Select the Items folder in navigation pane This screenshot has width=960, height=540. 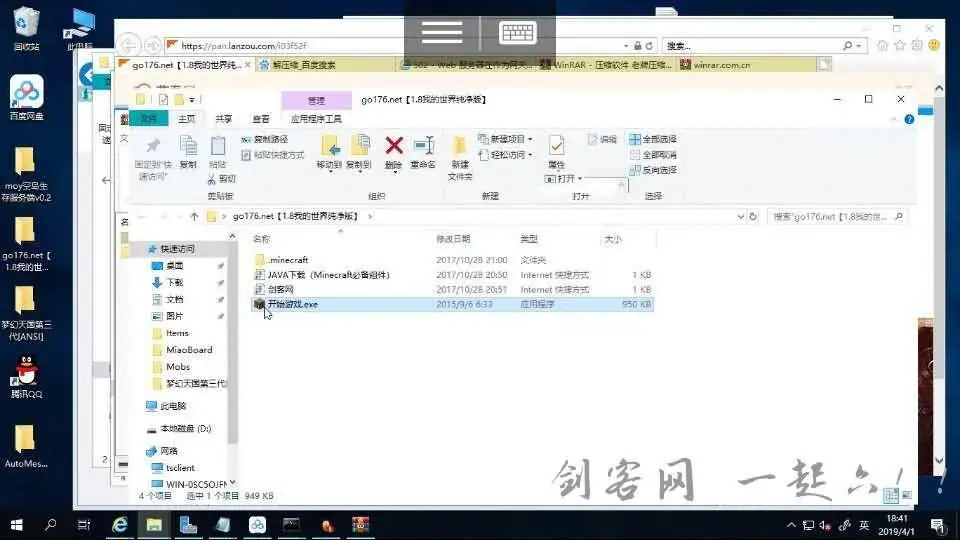click(177, 333)
